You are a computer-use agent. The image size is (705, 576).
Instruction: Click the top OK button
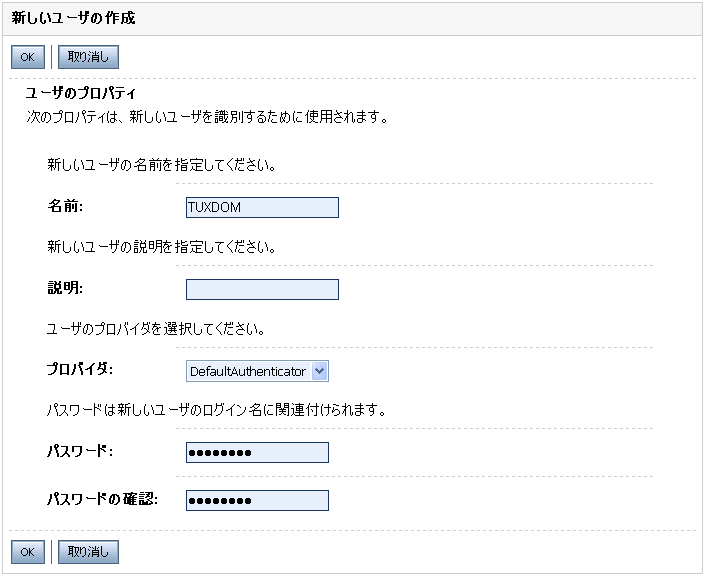28,57
